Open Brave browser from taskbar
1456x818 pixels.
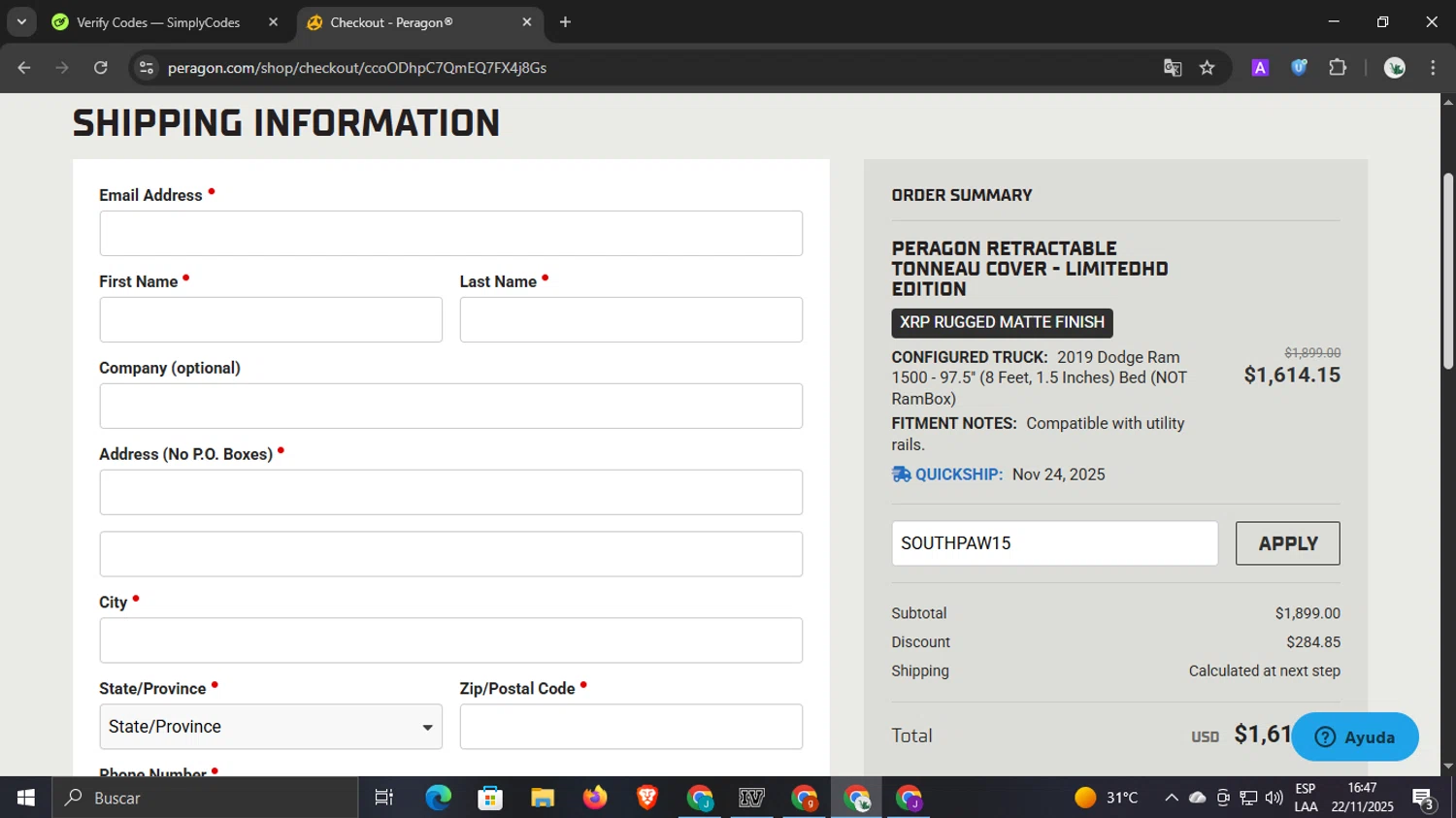click(x=647, y=798)
